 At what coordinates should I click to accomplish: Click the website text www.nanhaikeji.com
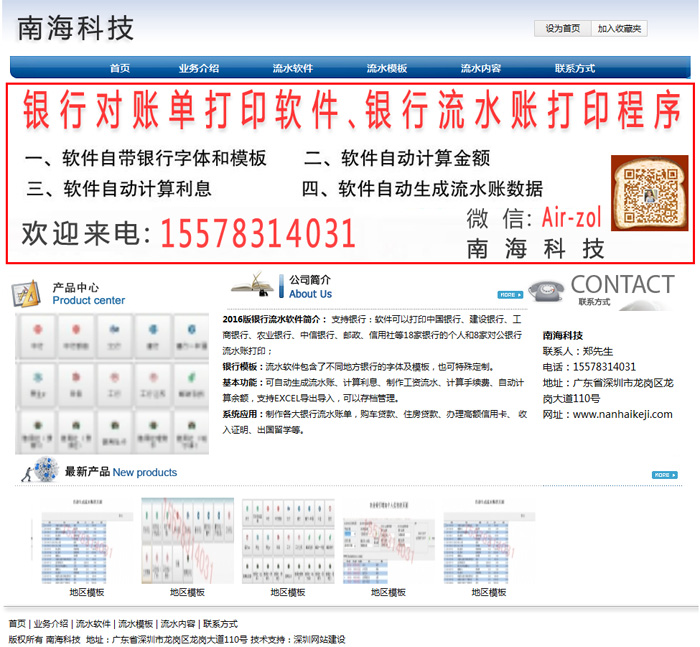pos(622,414)
